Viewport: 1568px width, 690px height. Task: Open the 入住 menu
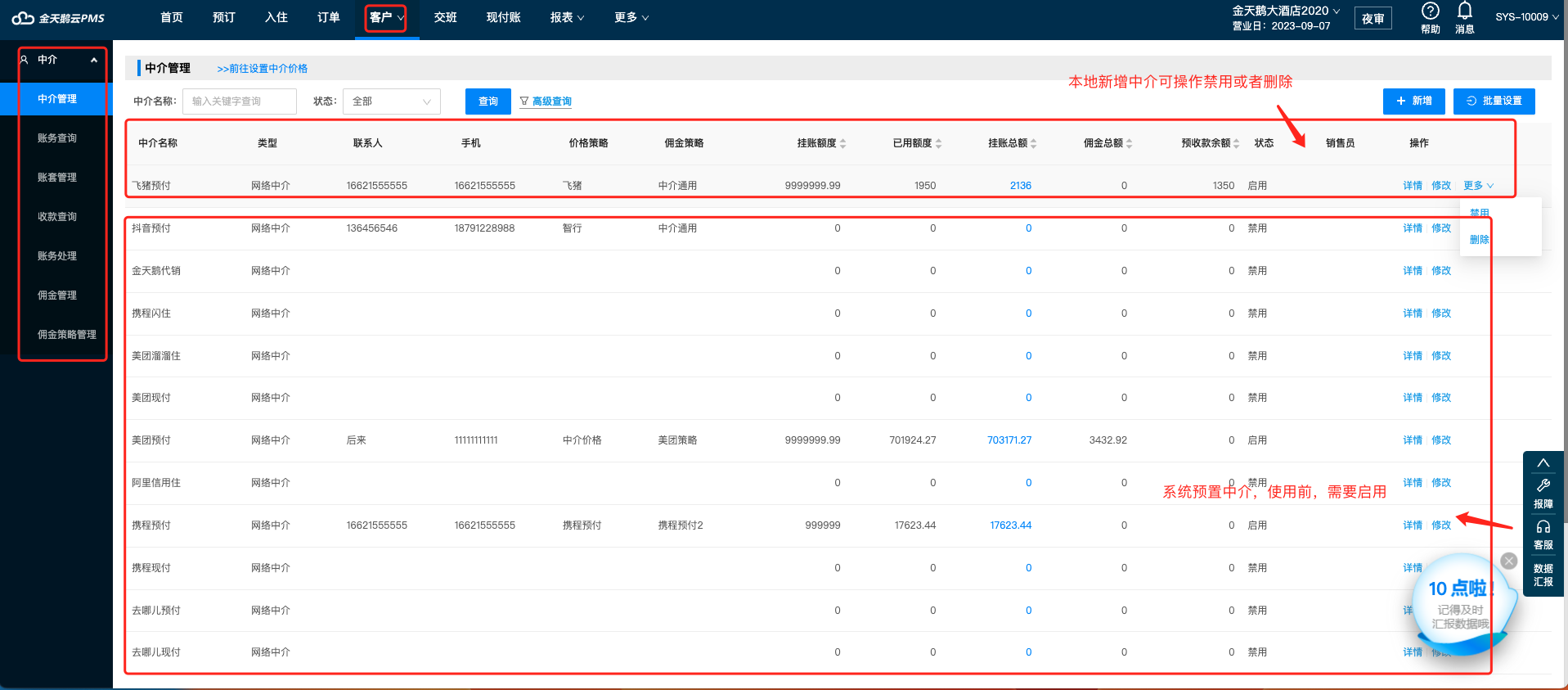276,17
